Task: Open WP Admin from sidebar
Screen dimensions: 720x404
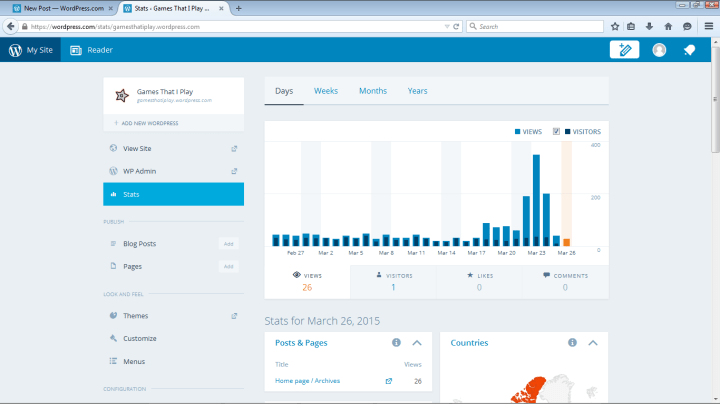Action: 139,171
